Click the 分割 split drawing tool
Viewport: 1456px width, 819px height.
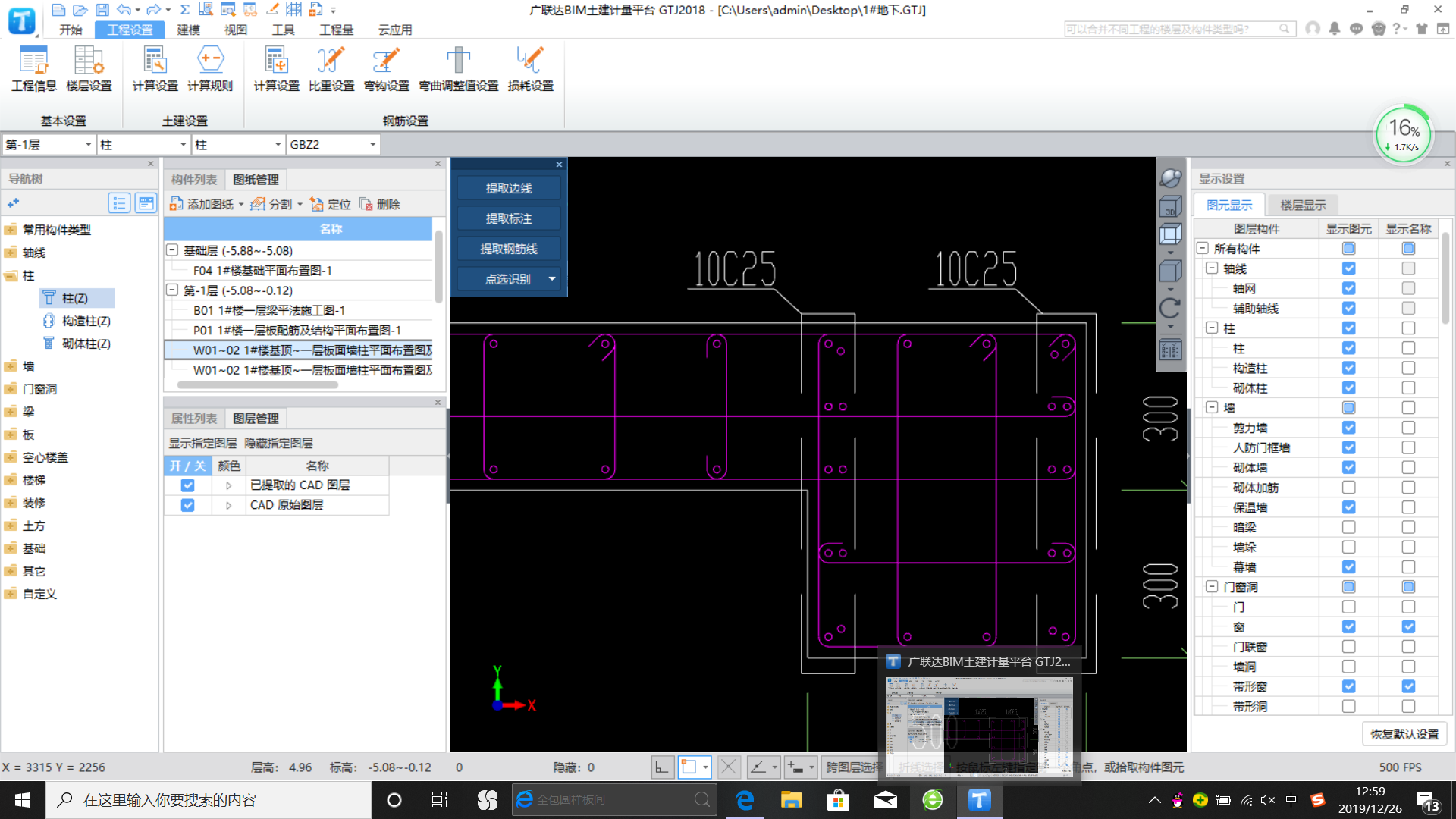tap(271, 204)
